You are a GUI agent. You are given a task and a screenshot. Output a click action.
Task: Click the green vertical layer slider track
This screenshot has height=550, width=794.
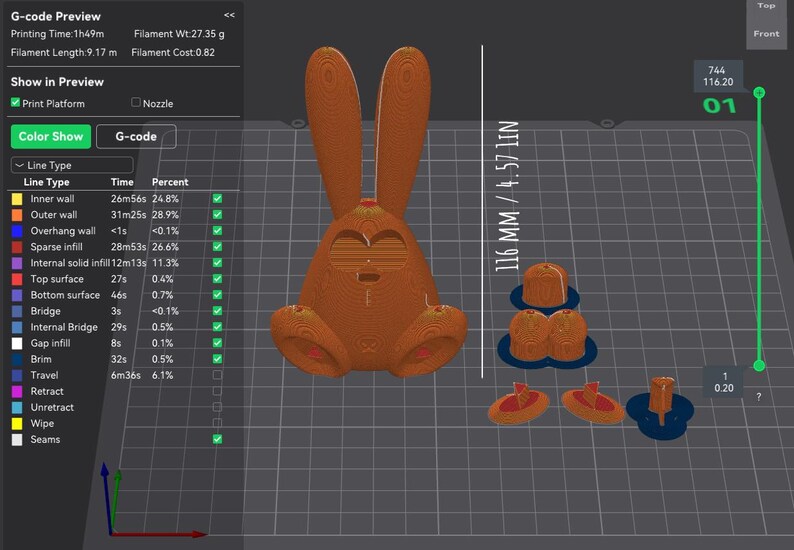click(x=759, y=229)
